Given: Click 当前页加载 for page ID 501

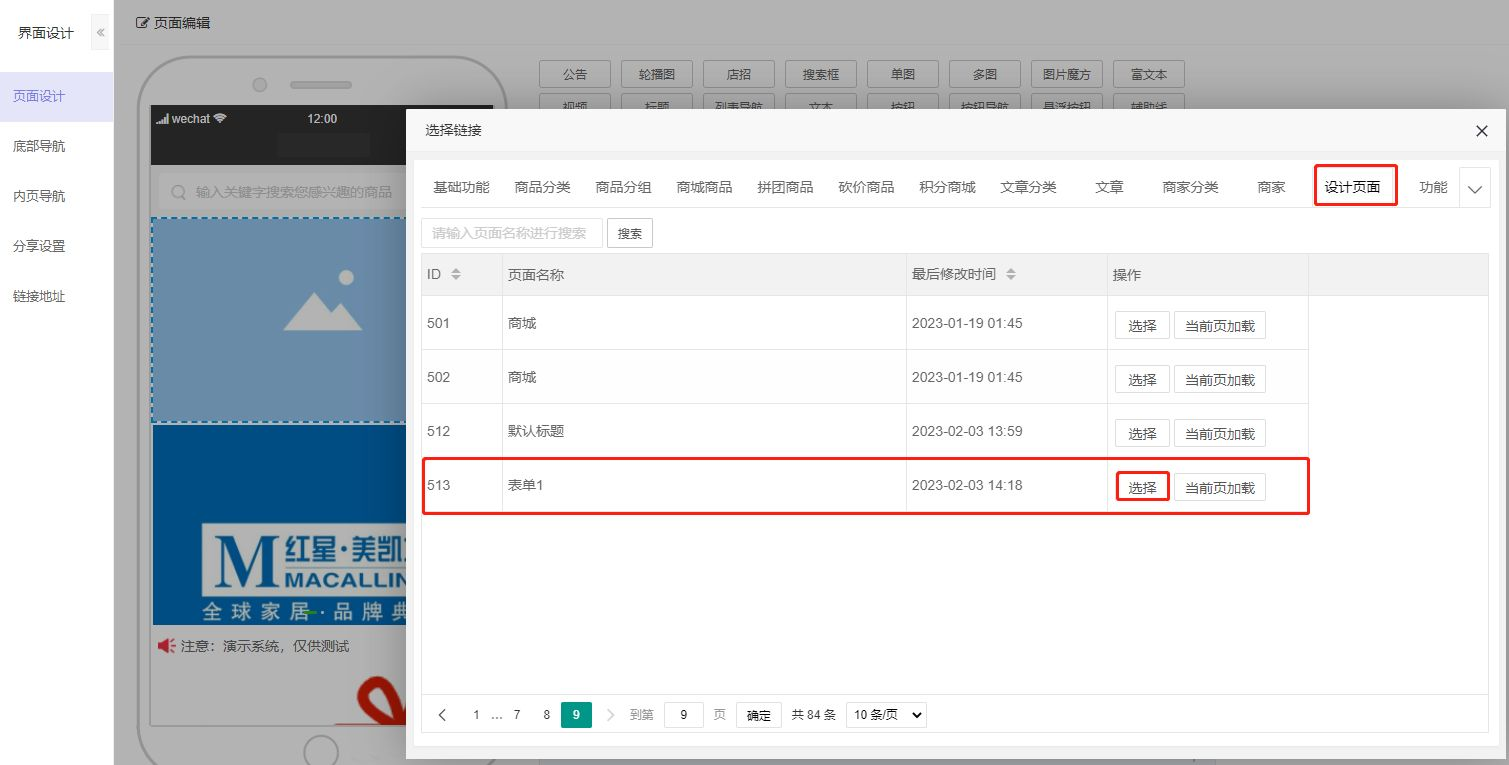Looking at the screenshot, I should click(x=1219, y=325).
